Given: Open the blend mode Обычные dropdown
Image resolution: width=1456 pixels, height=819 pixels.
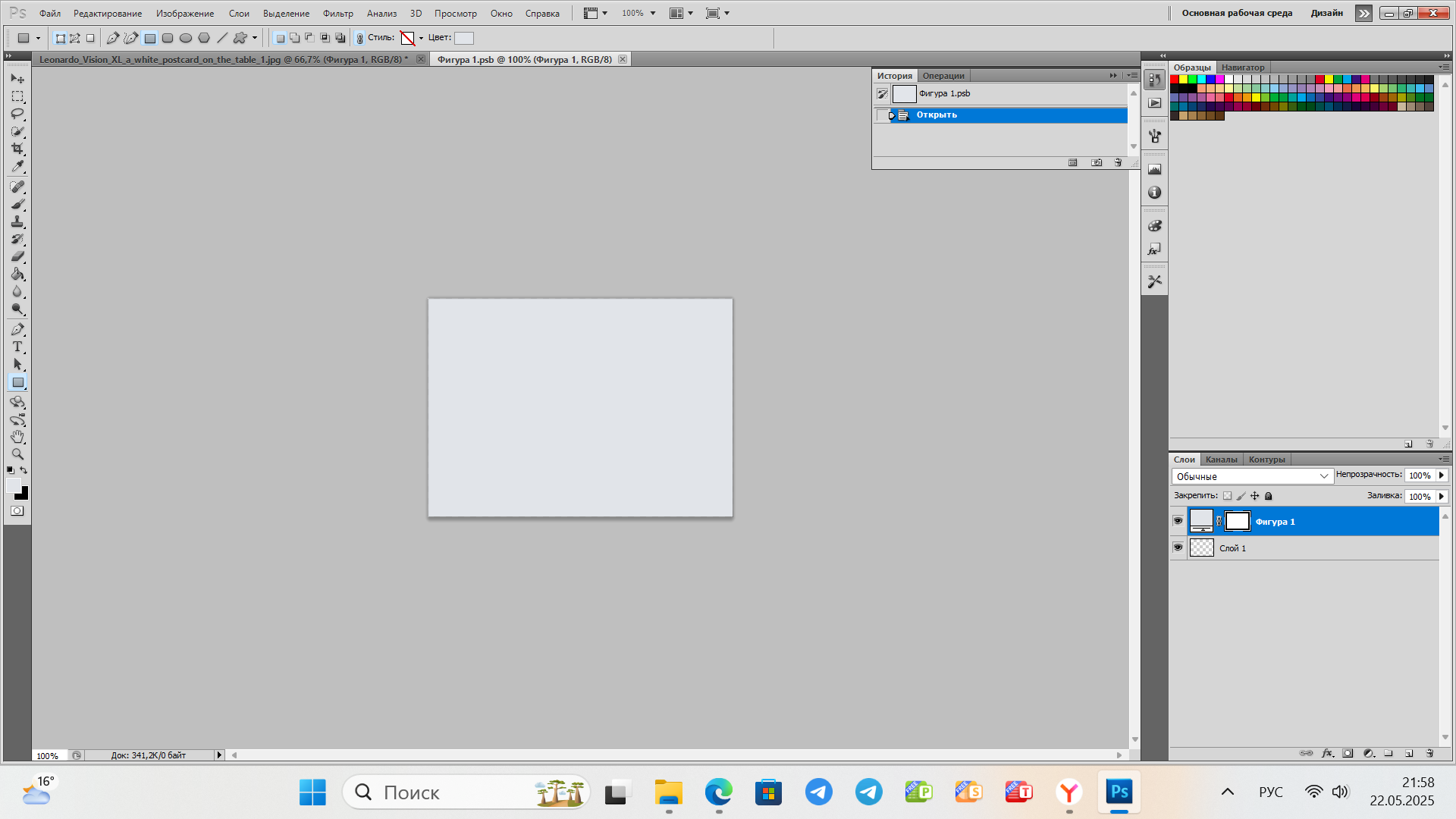Looking at the screenshot, I should 1251,476.
